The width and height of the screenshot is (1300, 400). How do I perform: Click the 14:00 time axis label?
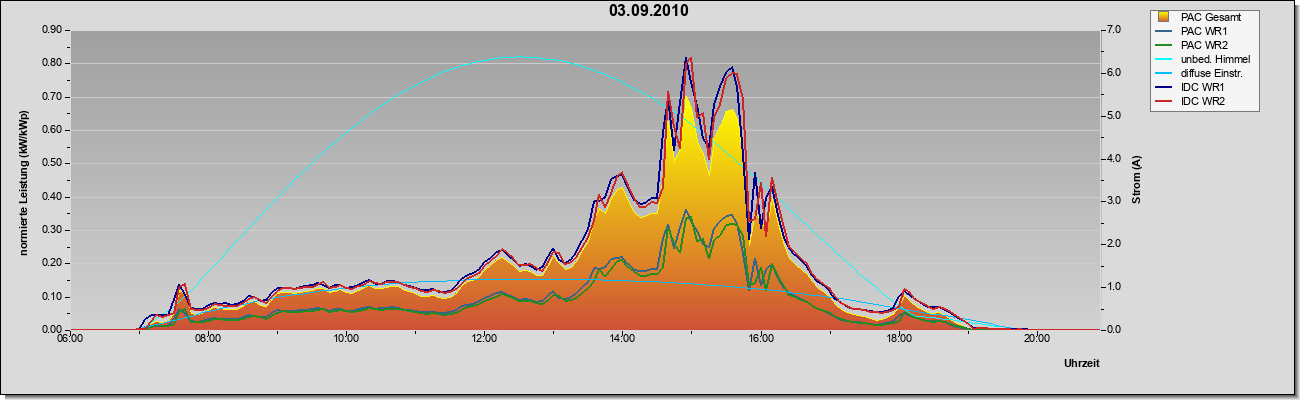point(622,338)
